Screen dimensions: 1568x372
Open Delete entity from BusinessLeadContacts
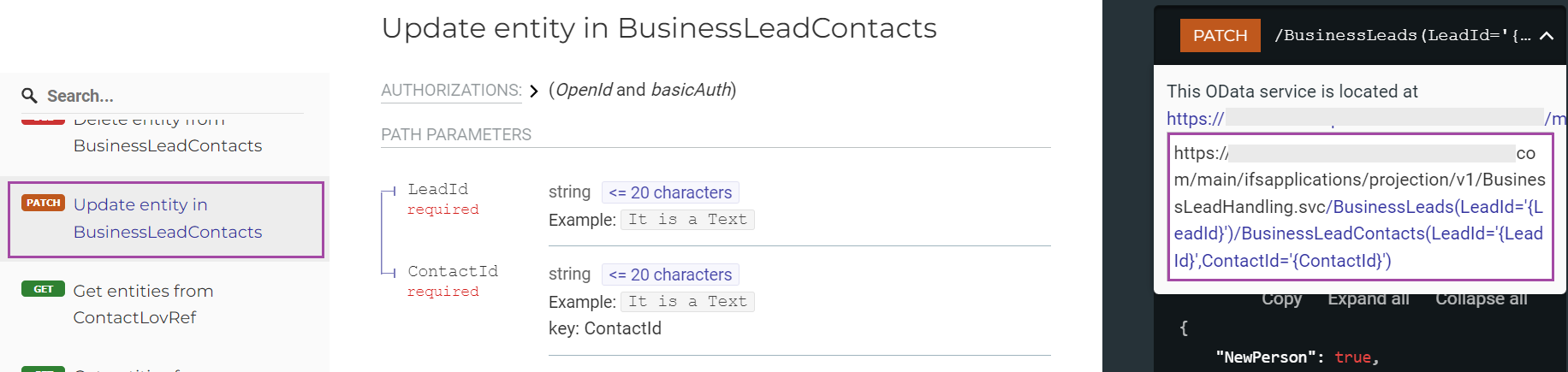168,144
